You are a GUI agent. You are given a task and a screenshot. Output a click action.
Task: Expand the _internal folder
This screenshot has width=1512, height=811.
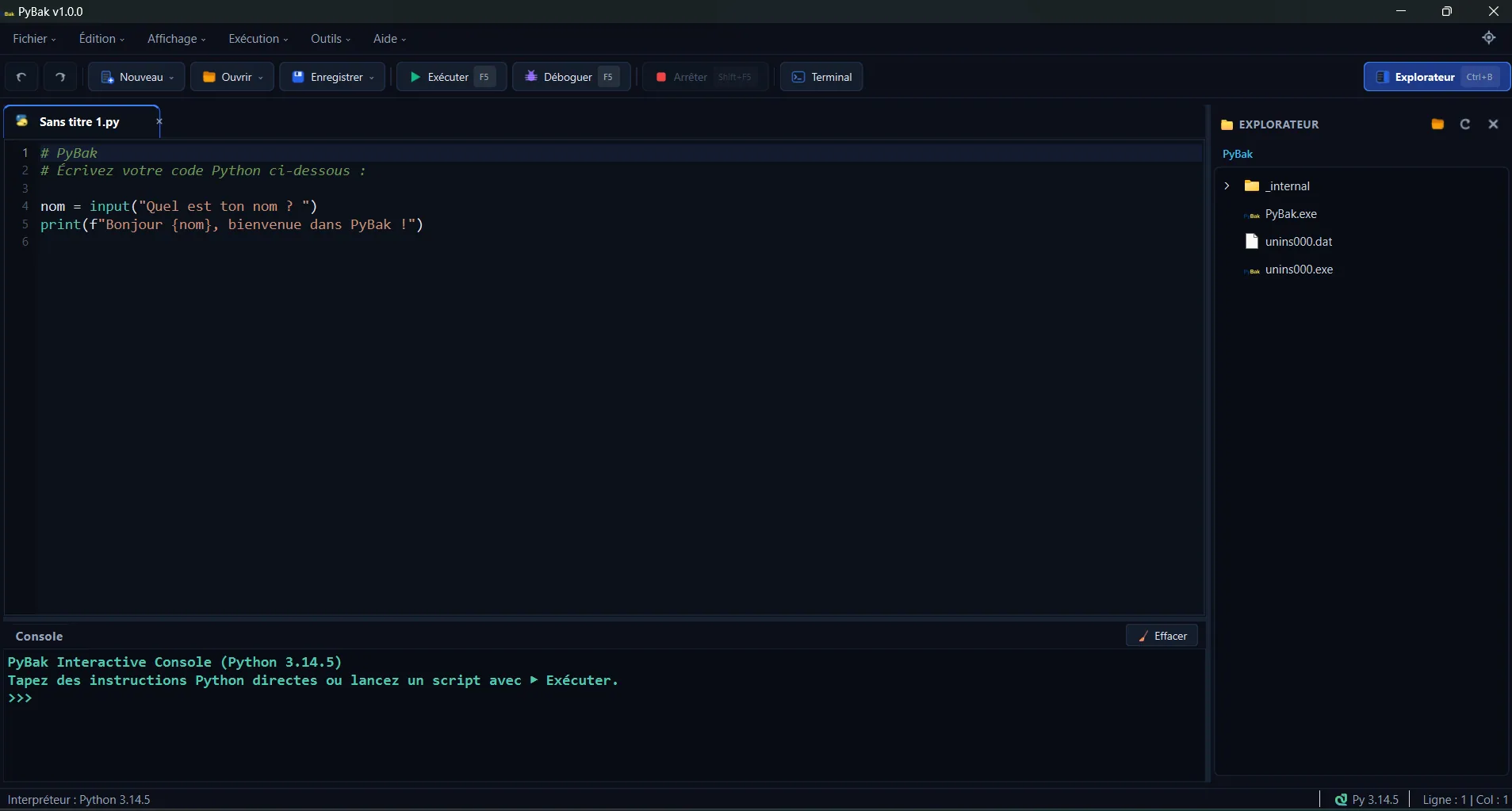[1227, 186]
